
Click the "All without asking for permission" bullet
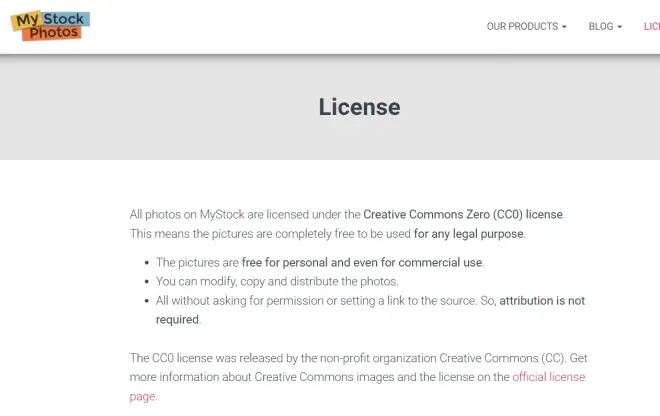click(310, 301)
